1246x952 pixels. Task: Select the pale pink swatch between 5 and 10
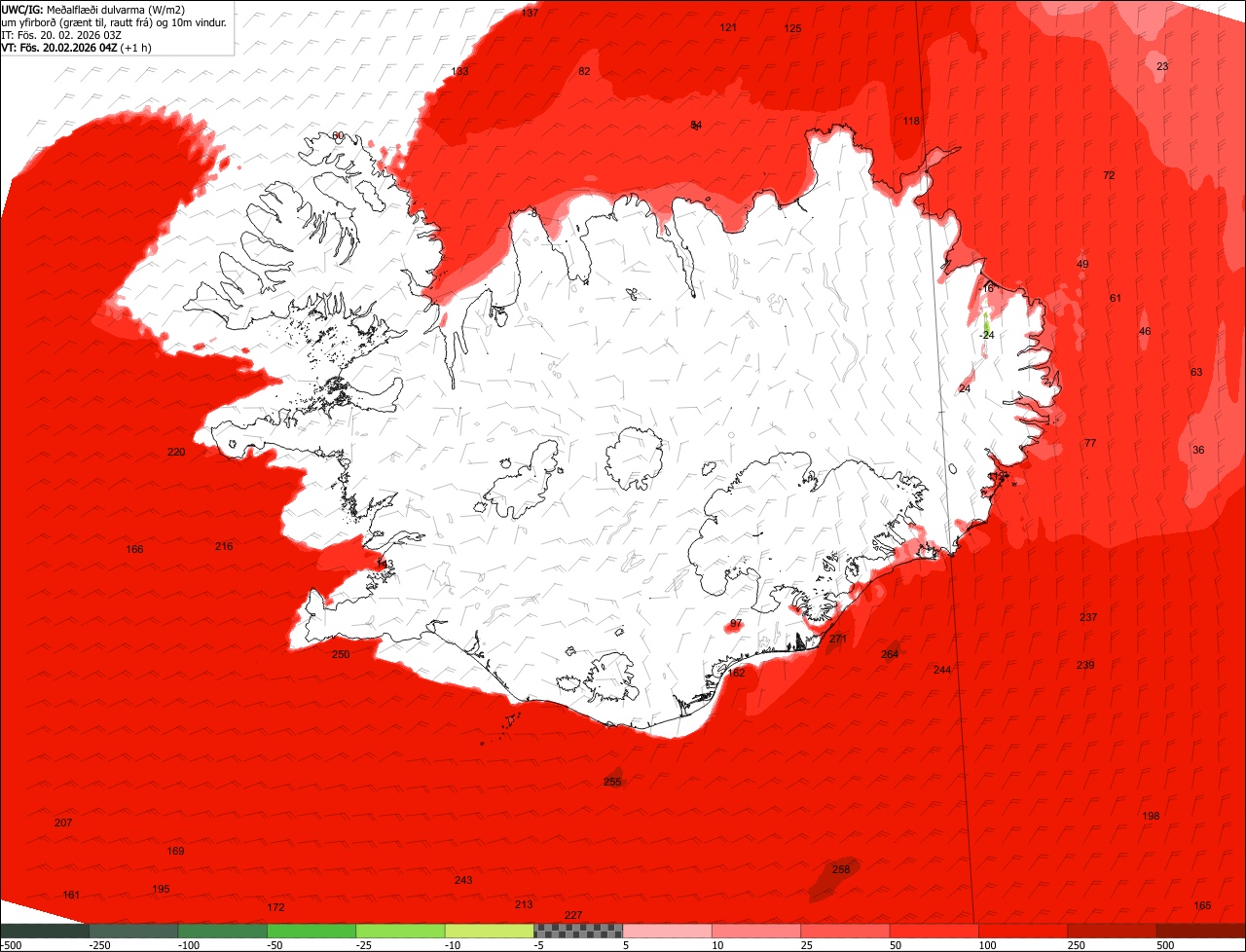tap(668, 931)
